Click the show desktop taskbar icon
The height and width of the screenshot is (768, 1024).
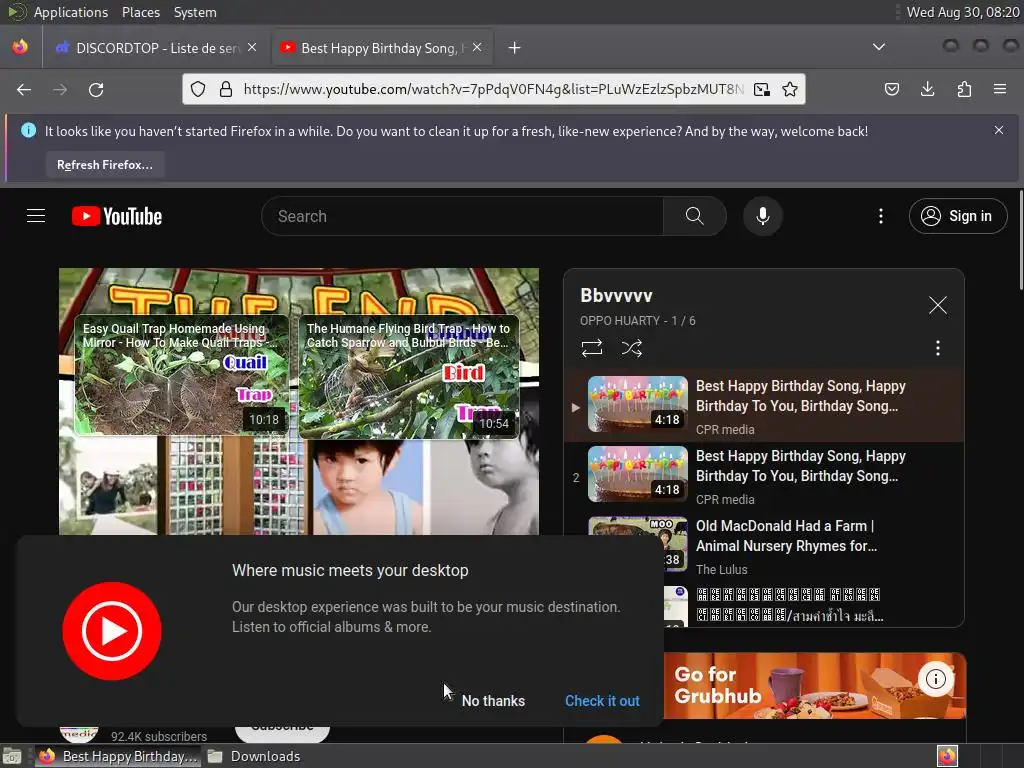12,756
